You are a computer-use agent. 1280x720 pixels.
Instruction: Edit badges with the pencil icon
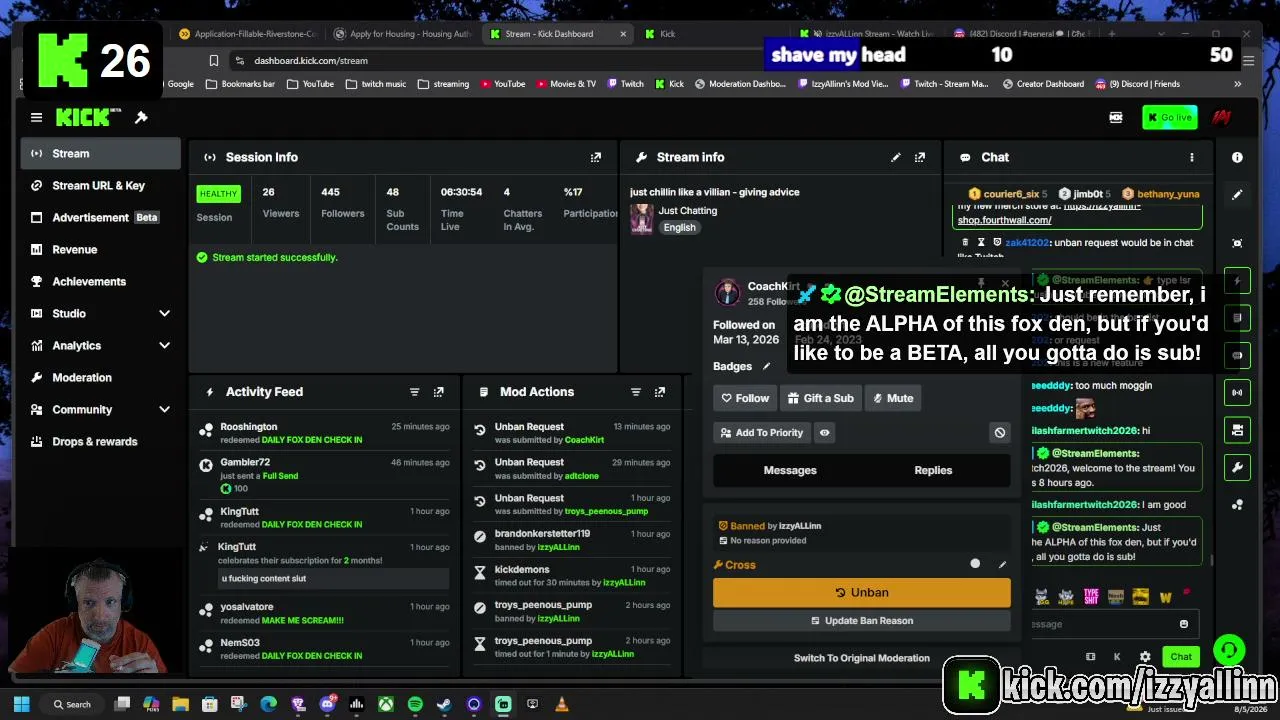pyautogui.click(x=767, y=366)
